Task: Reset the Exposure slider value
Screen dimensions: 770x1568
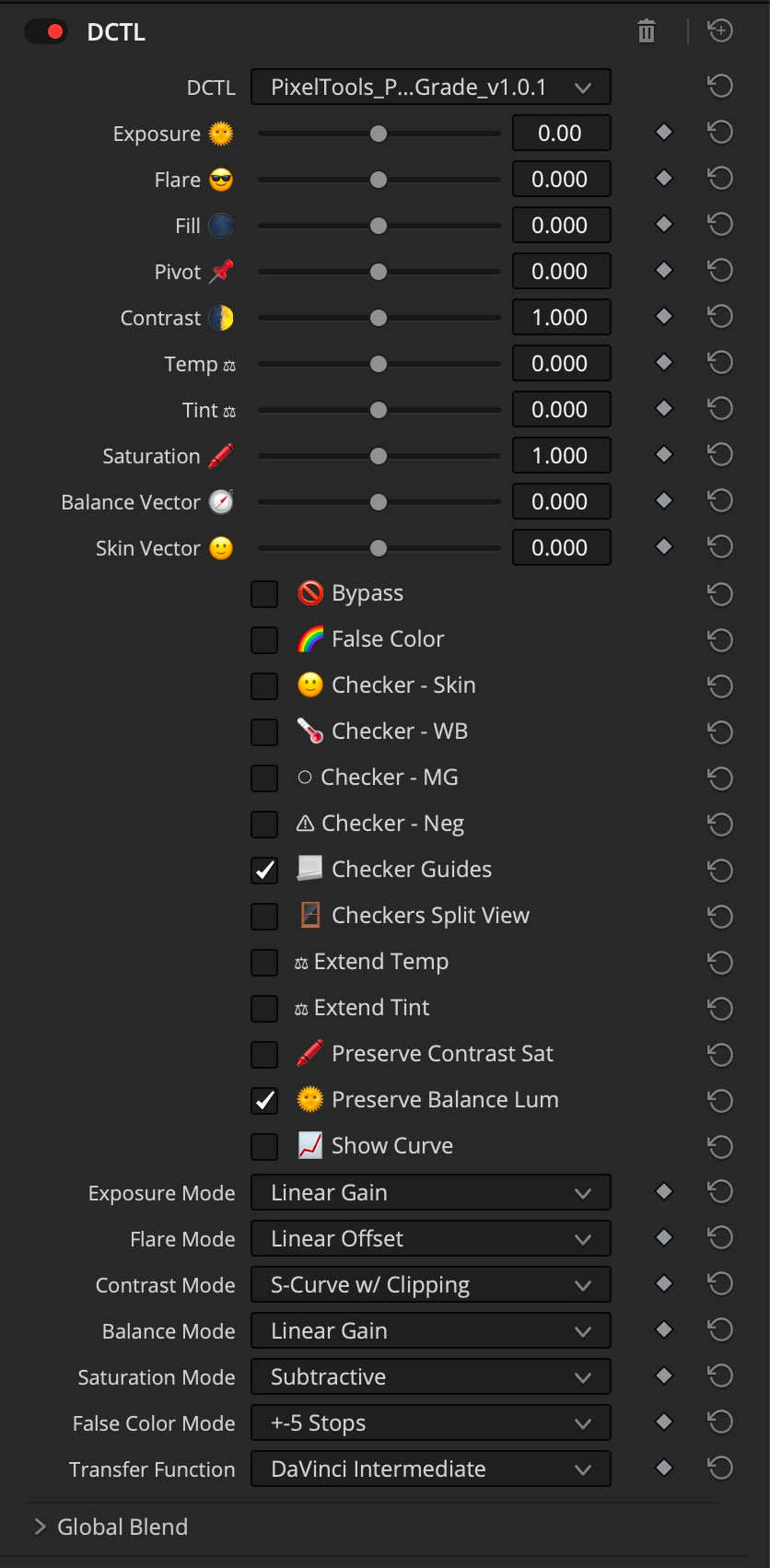Action: click(720, 133)
